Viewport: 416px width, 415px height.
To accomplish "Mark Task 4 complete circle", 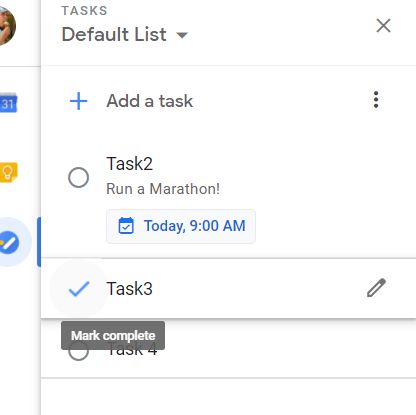I will (78, 352).
